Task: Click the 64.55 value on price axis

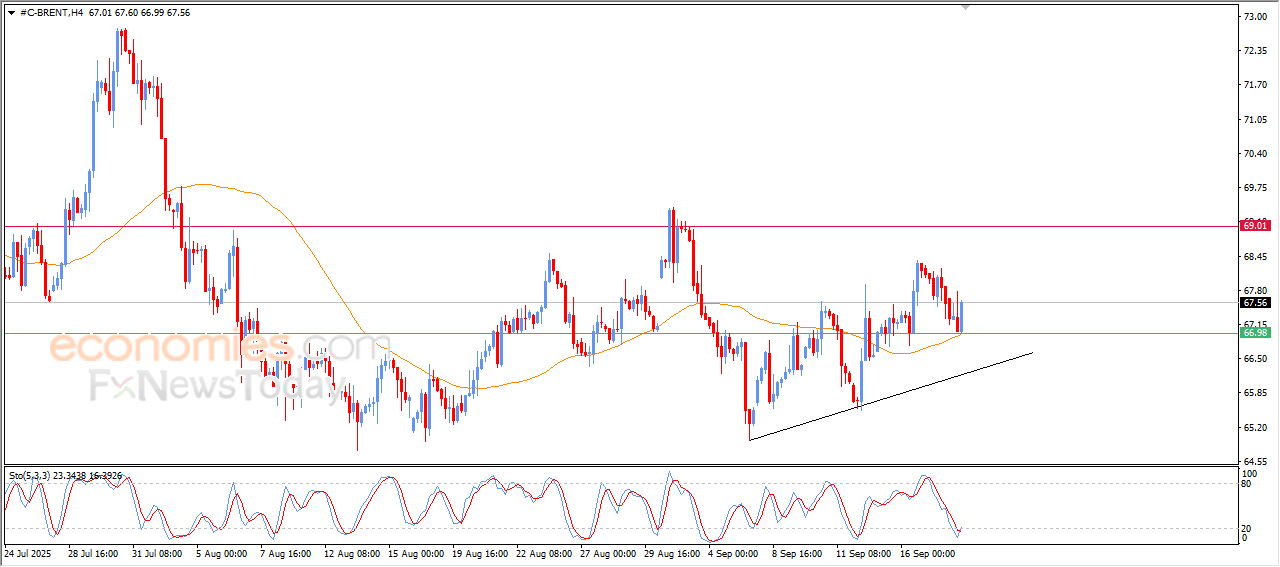Action: [1256, 462]
